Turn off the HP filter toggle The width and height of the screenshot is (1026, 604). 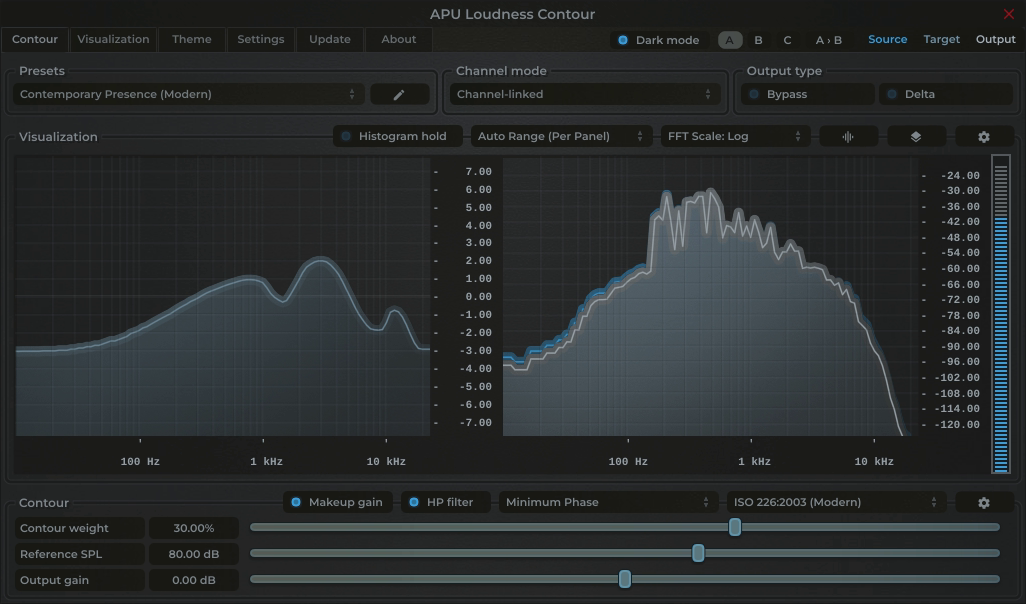(440, 502)
